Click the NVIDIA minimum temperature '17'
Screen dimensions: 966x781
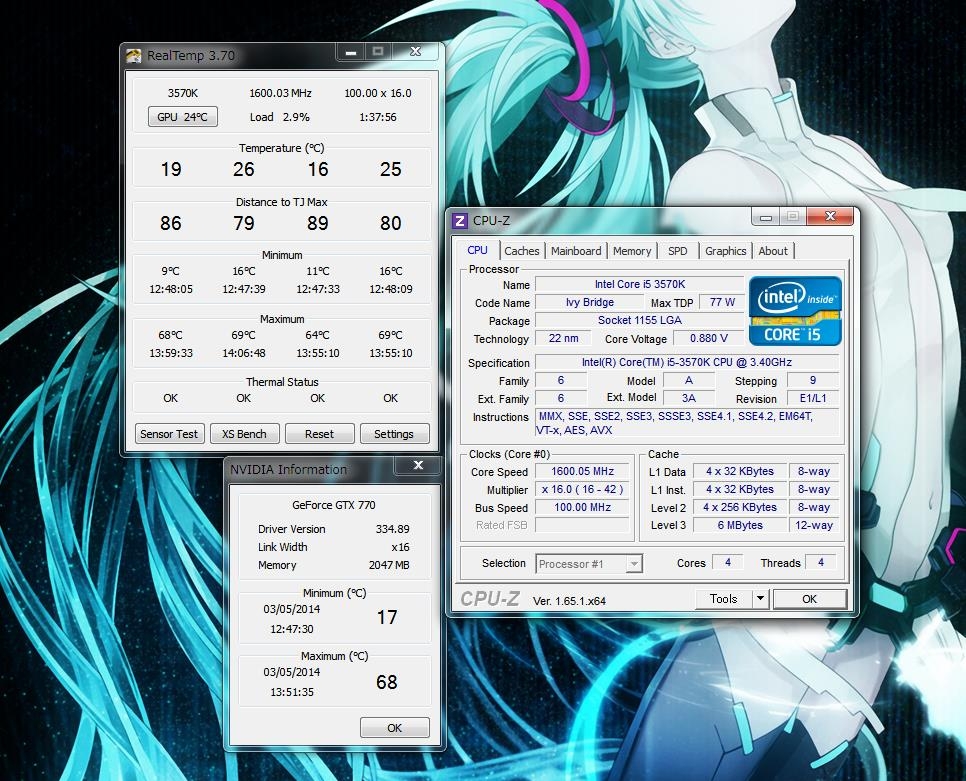coord(387,617)
